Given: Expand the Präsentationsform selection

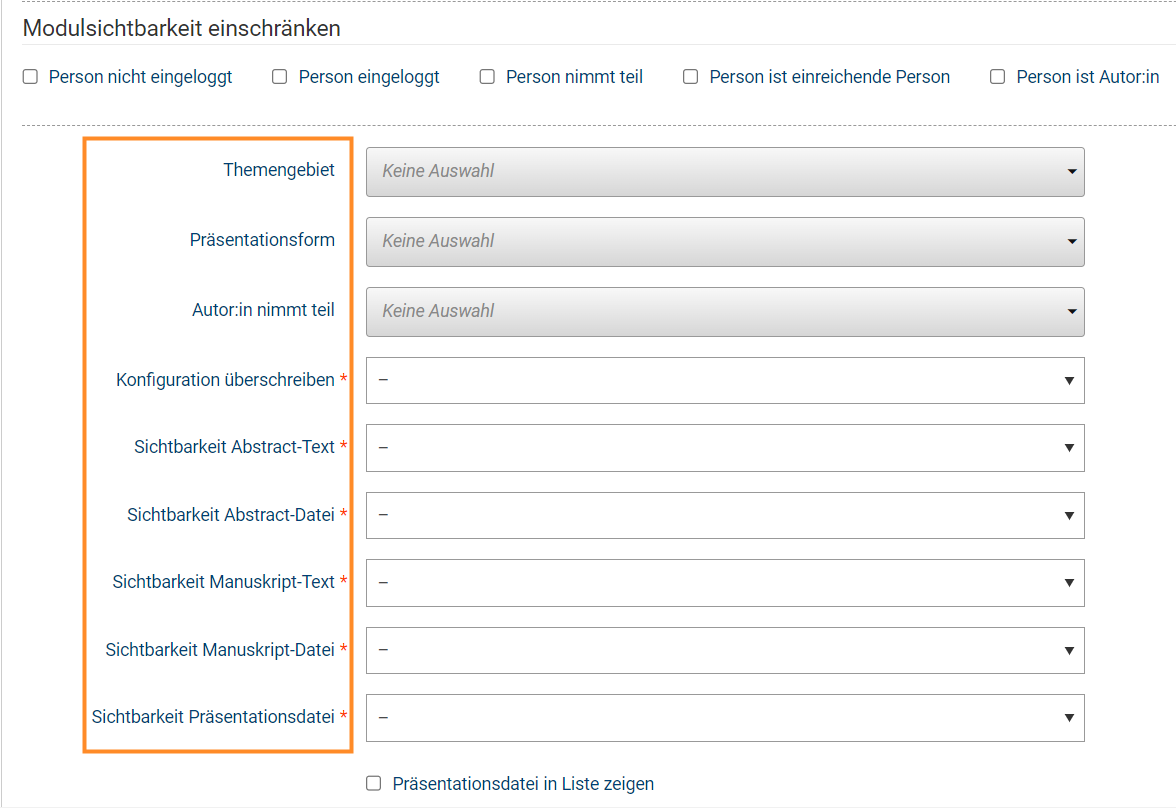Looking at the screenshot, I should [725, 242].
